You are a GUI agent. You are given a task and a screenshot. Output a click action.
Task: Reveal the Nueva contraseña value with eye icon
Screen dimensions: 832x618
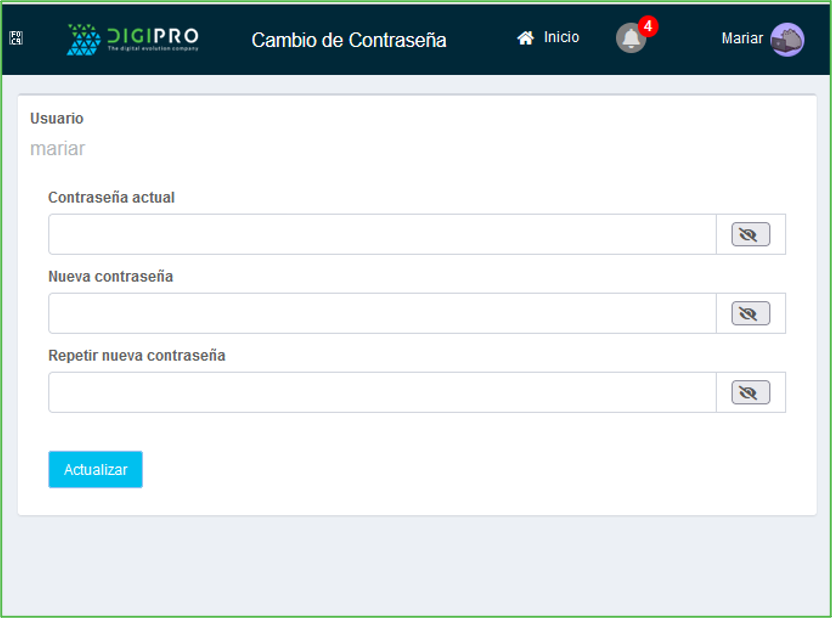point(750,314)
